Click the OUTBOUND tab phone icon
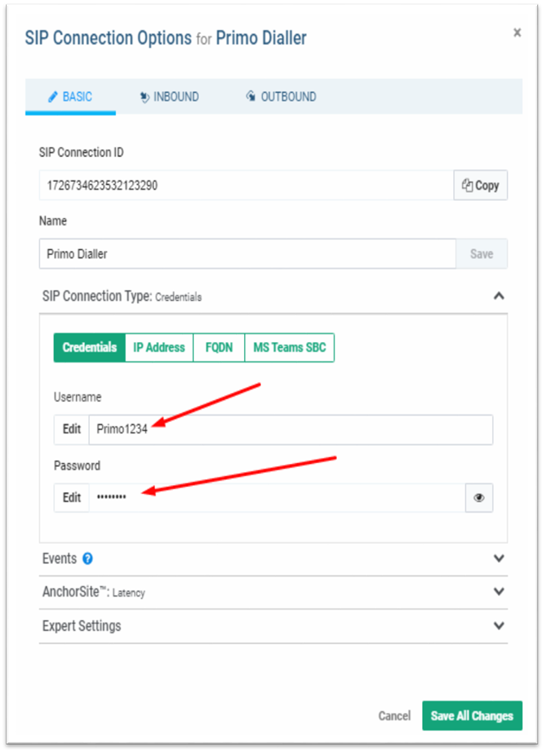 pos(251,96)
